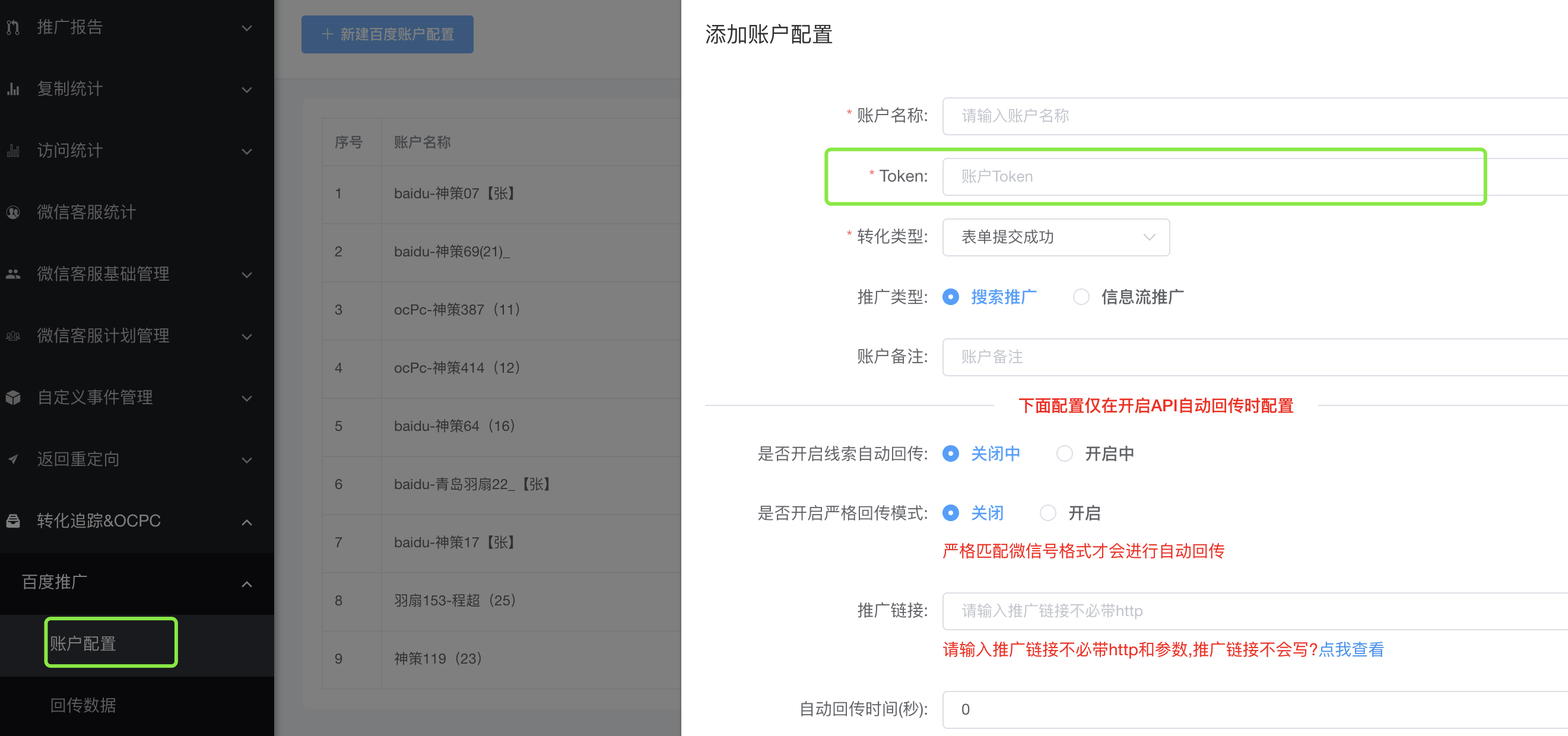The image size is (1568, 736).
Task: Click 新建百度账户配置 button
Action: 387,34
